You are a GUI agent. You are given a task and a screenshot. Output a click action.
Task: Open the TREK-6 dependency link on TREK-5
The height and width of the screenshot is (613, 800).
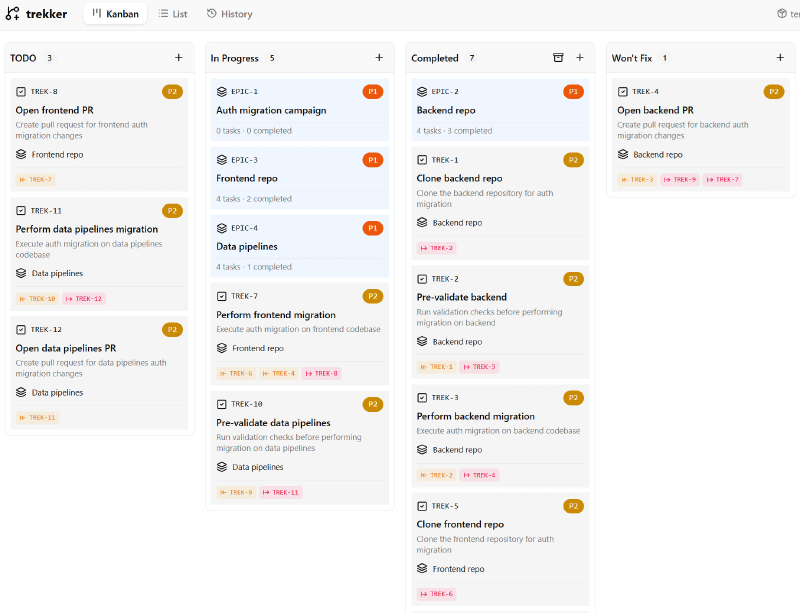pos(436,594)
